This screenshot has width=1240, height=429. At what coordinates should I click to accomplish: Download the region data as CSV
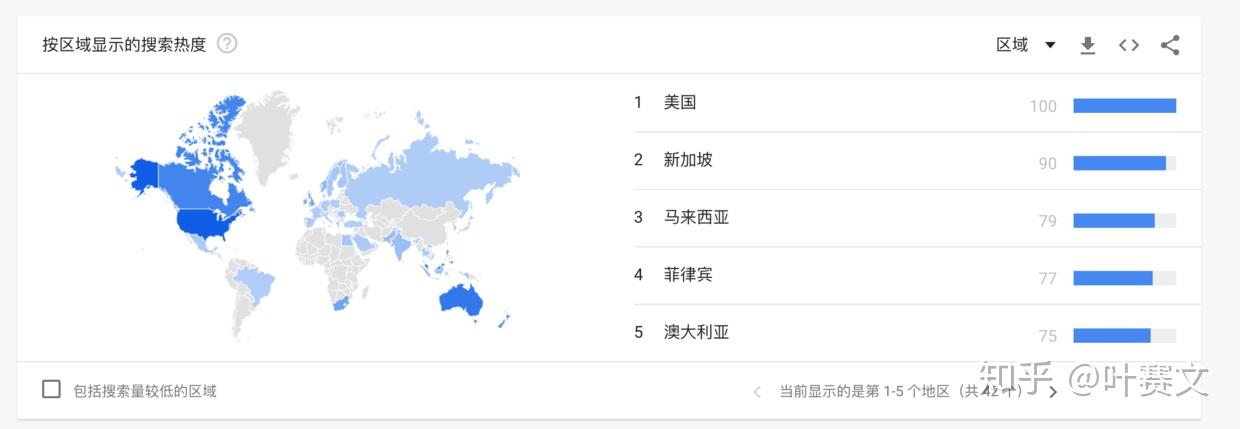[1088, 45]
